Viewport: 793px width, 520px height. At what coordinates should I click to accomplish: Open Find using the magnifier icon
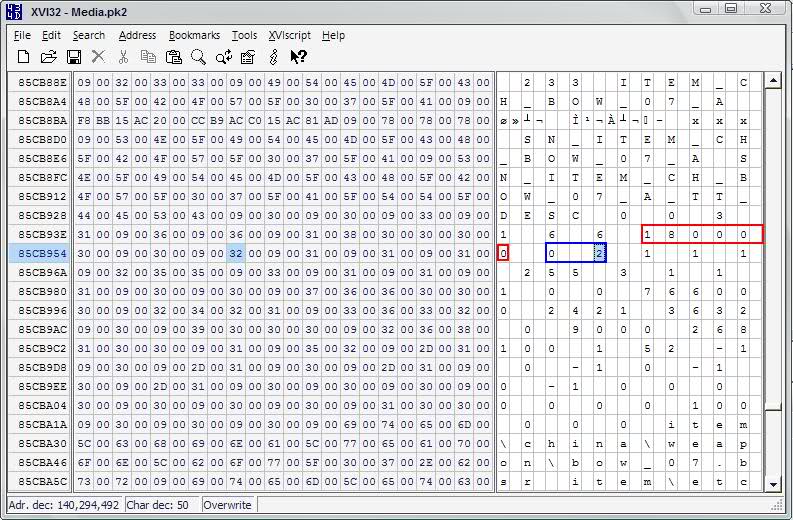click(x=199, y=57)
